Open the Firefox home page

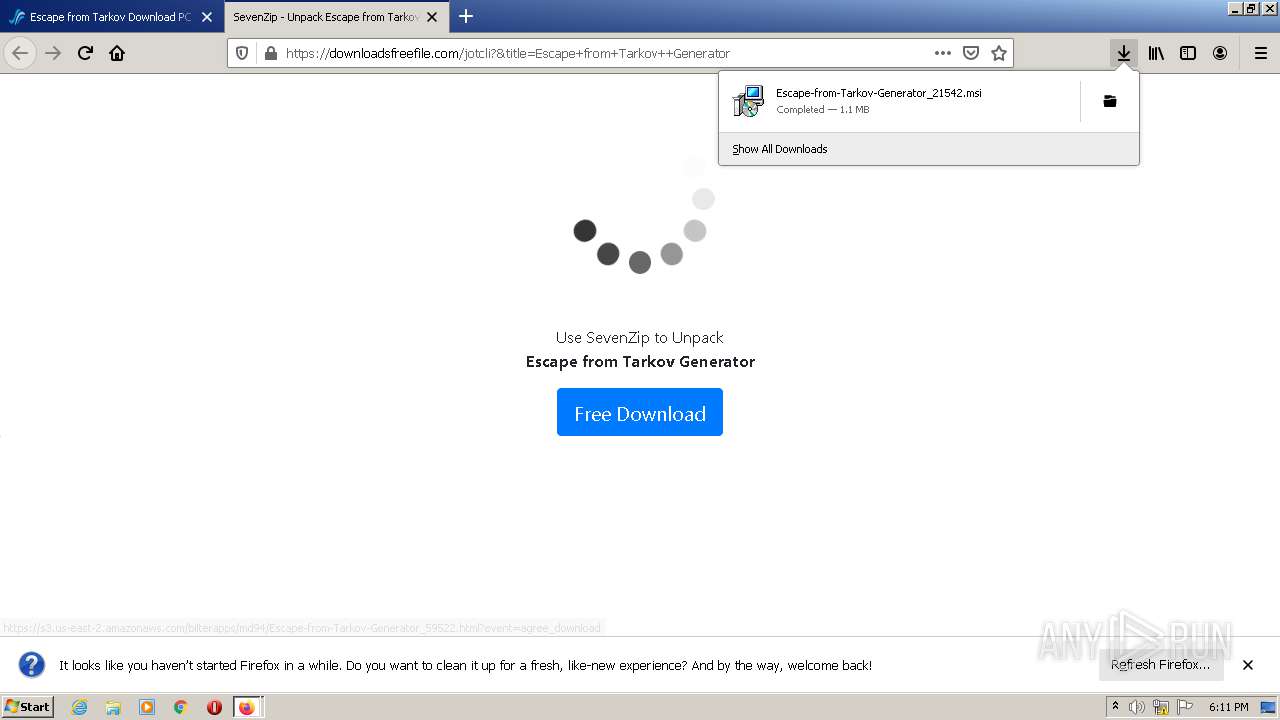point(117,53)
